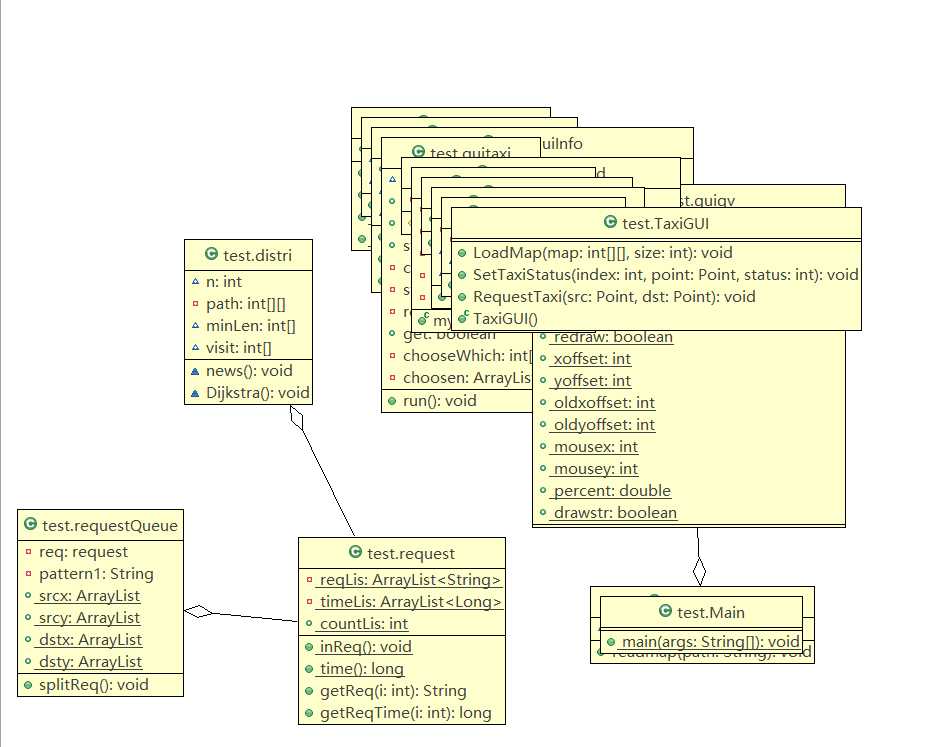
Task: Select the yoffset: int field
Action: [x=592, y=381]
